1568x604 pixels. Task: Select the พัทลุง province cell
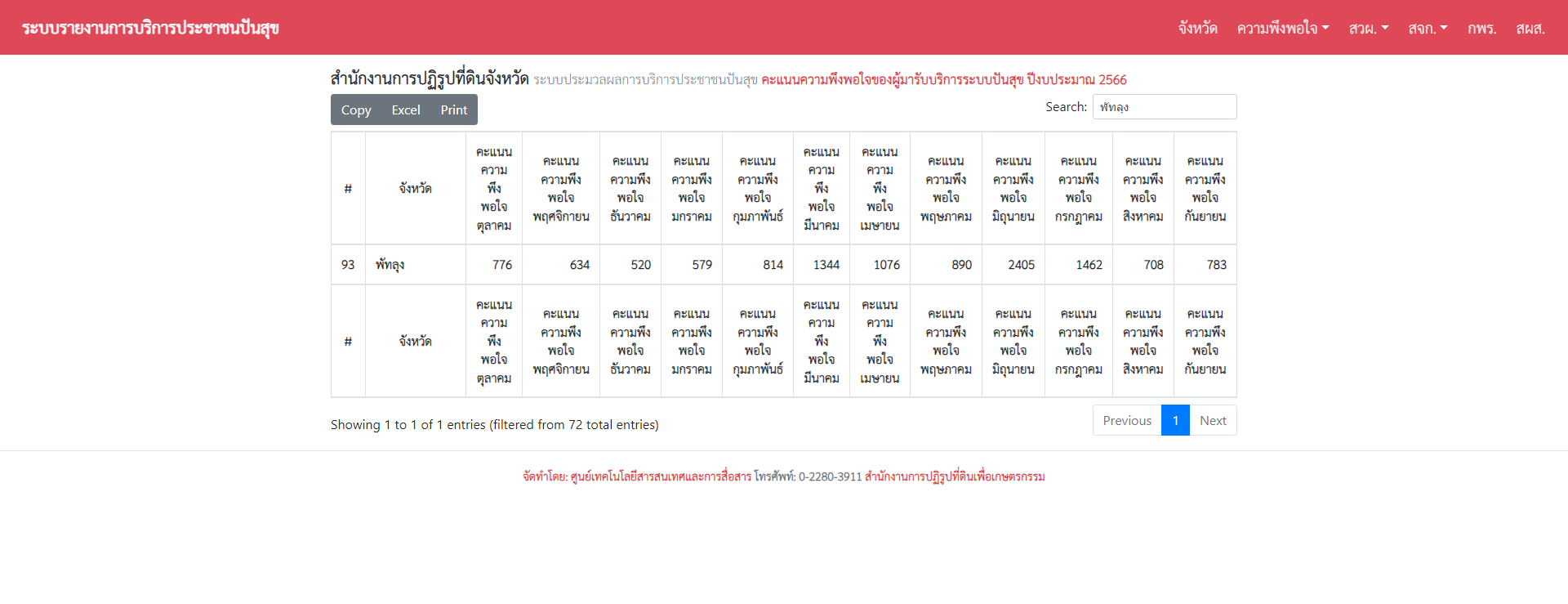[415, 265]
